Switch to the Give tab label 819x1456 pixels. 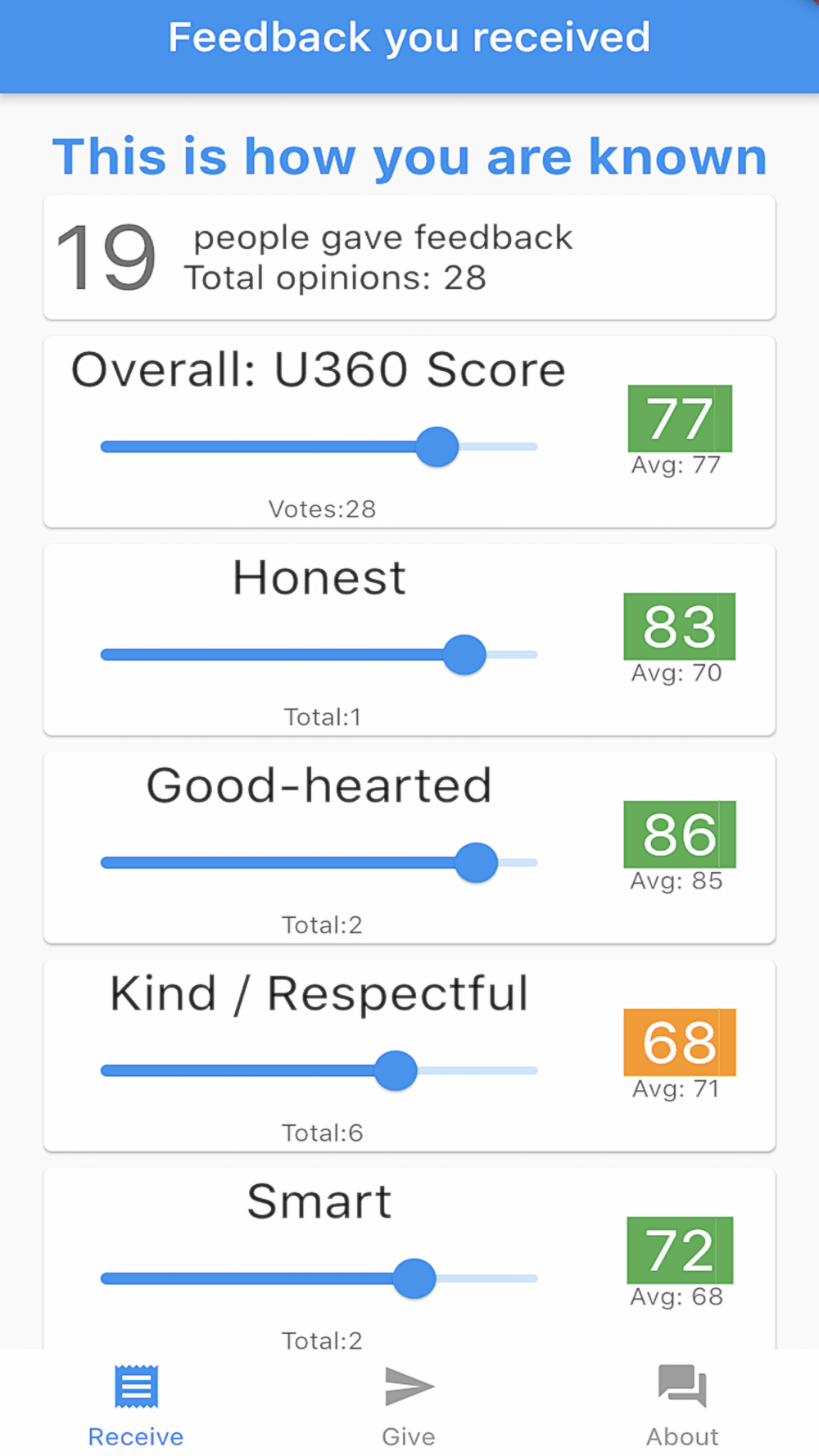click(409, 1436)
